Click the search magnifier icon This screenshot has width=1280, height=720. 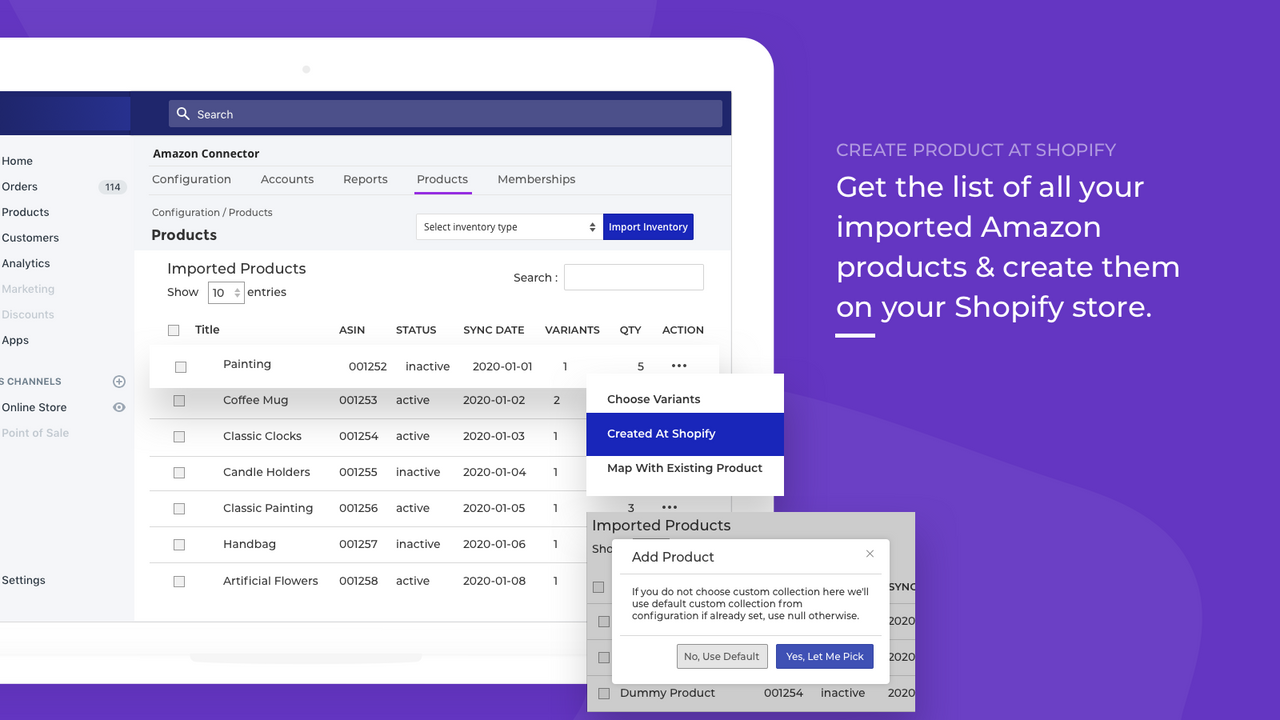pyautogui.click(x=183, y=114)
